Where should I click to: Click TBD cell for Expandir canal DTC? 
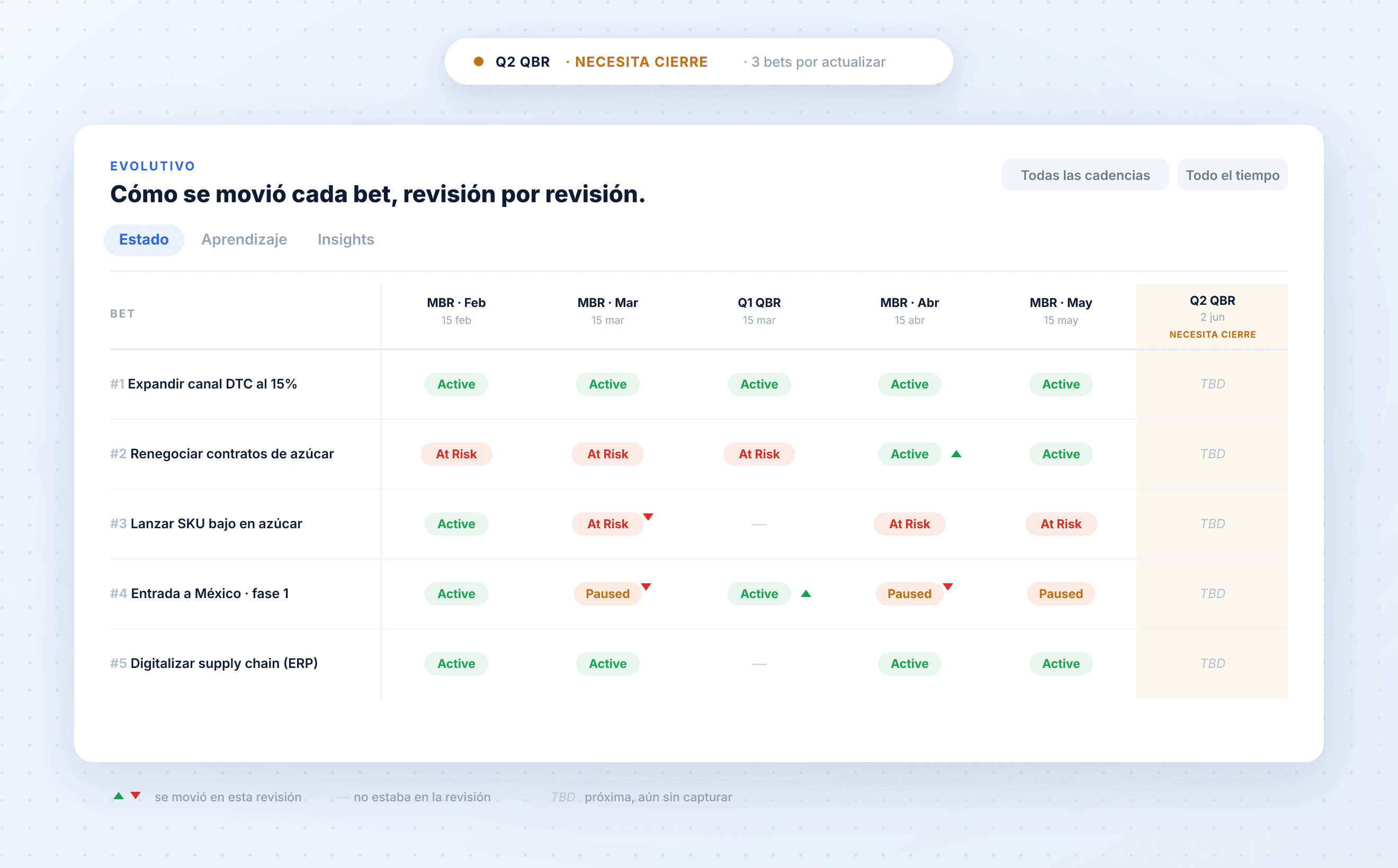(1213, 384)
